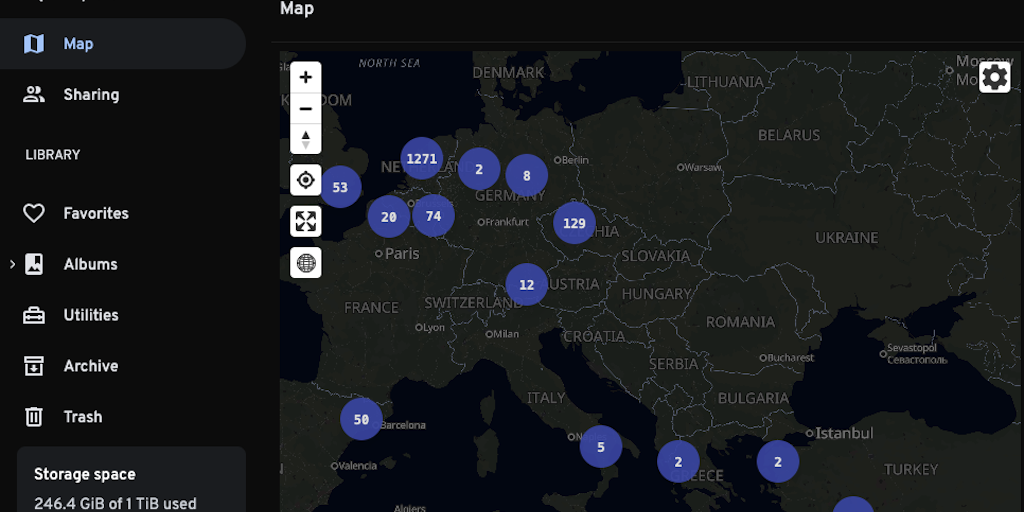Open the 74 photo cluster
Image resolution: width=1024 pixels, height=512 pixels.
(x=434, y=216)
